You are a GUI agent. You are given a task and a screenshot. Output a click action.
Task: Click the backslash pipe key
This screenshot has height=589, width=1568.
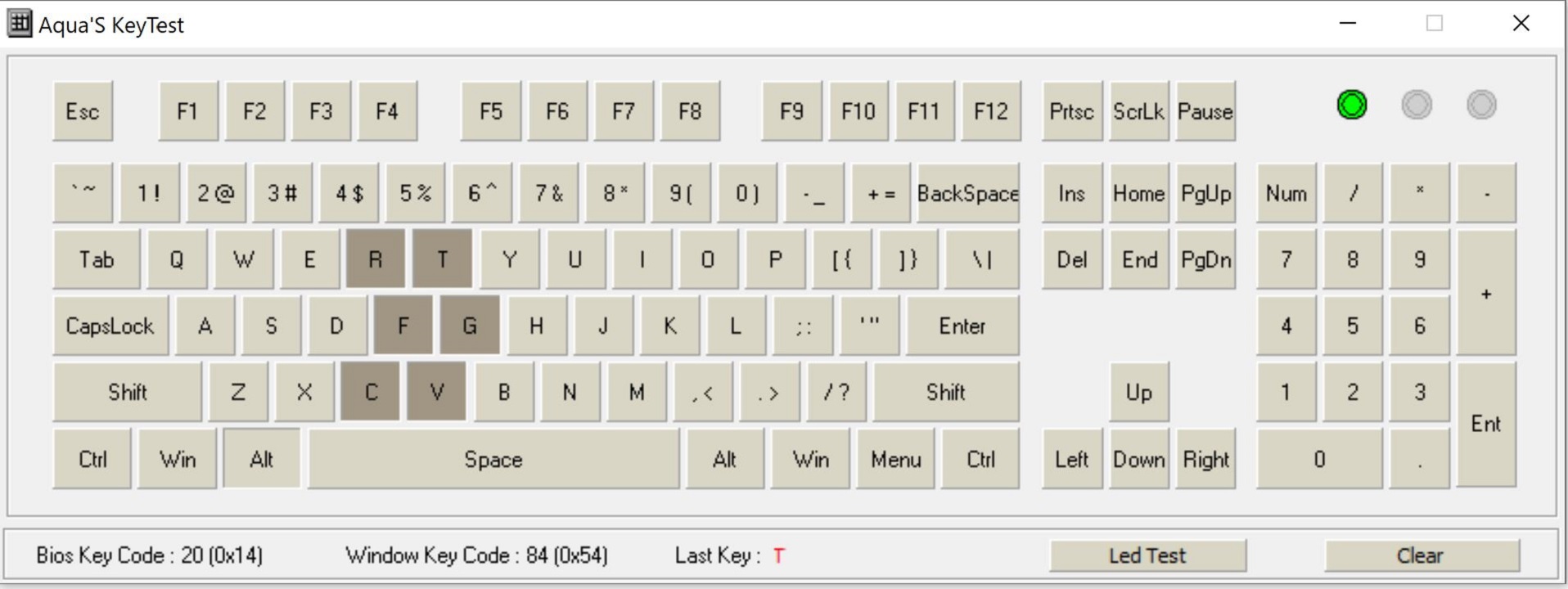tap(982, 259)
